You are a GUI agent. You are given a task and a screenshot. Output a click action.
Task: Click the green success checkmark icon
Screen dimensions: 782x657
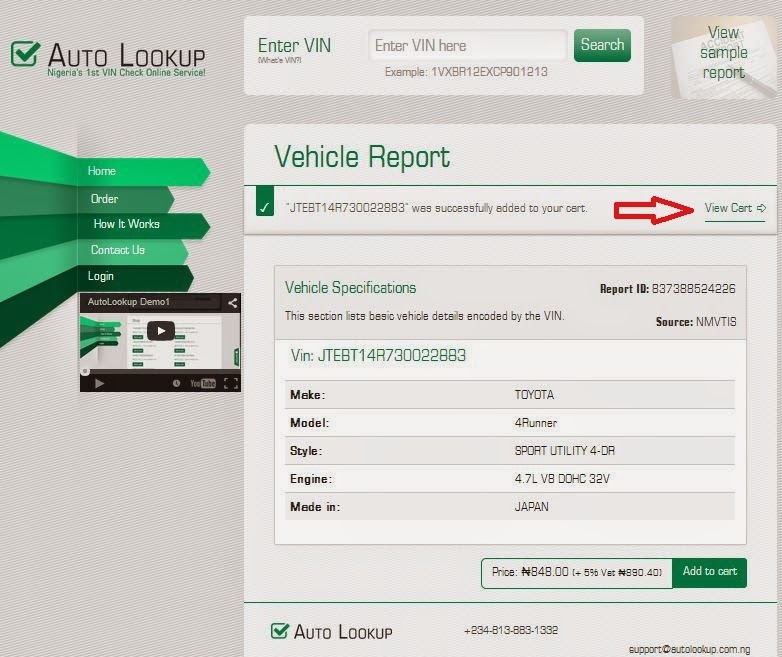(x=265, y=202)
